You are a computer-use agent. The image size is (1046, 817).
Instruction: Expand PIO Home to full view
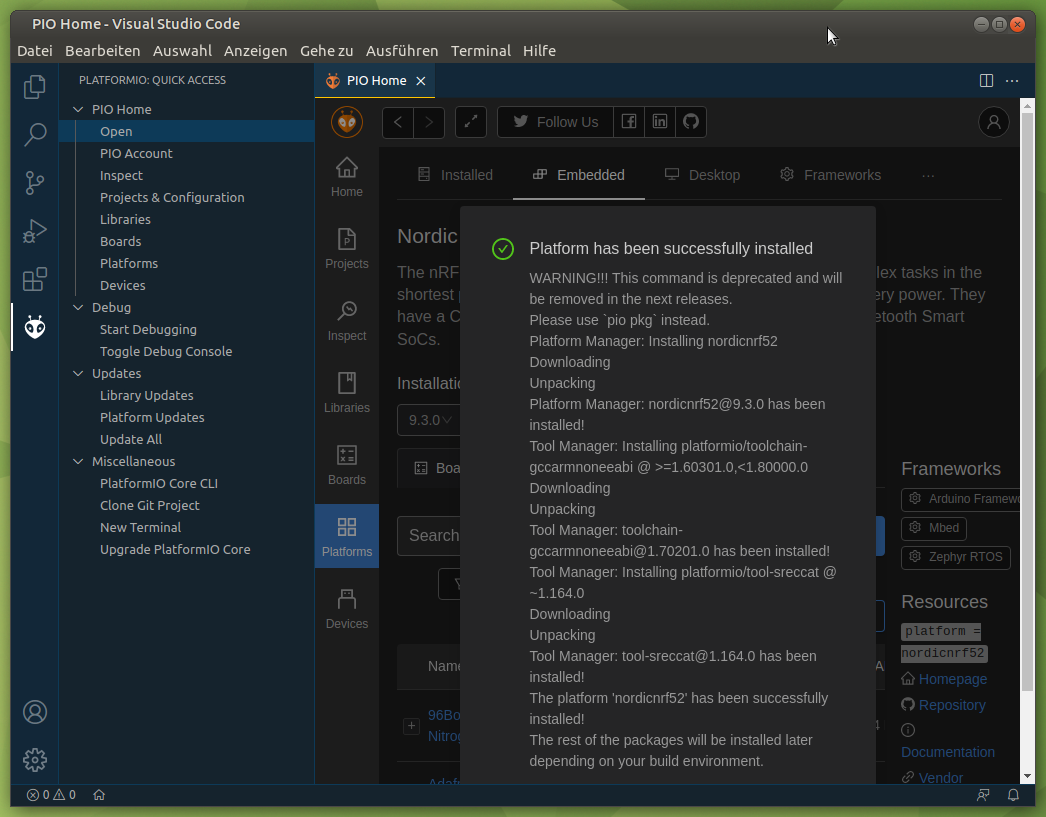[x=471, y=122]
